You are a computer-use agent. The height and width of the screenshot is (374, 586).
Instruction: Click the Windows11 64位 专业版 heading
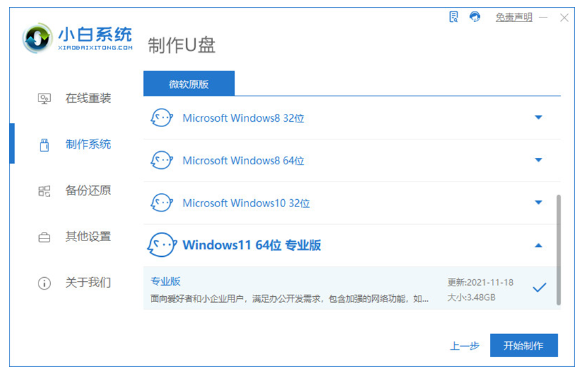[x=252, y=245]
